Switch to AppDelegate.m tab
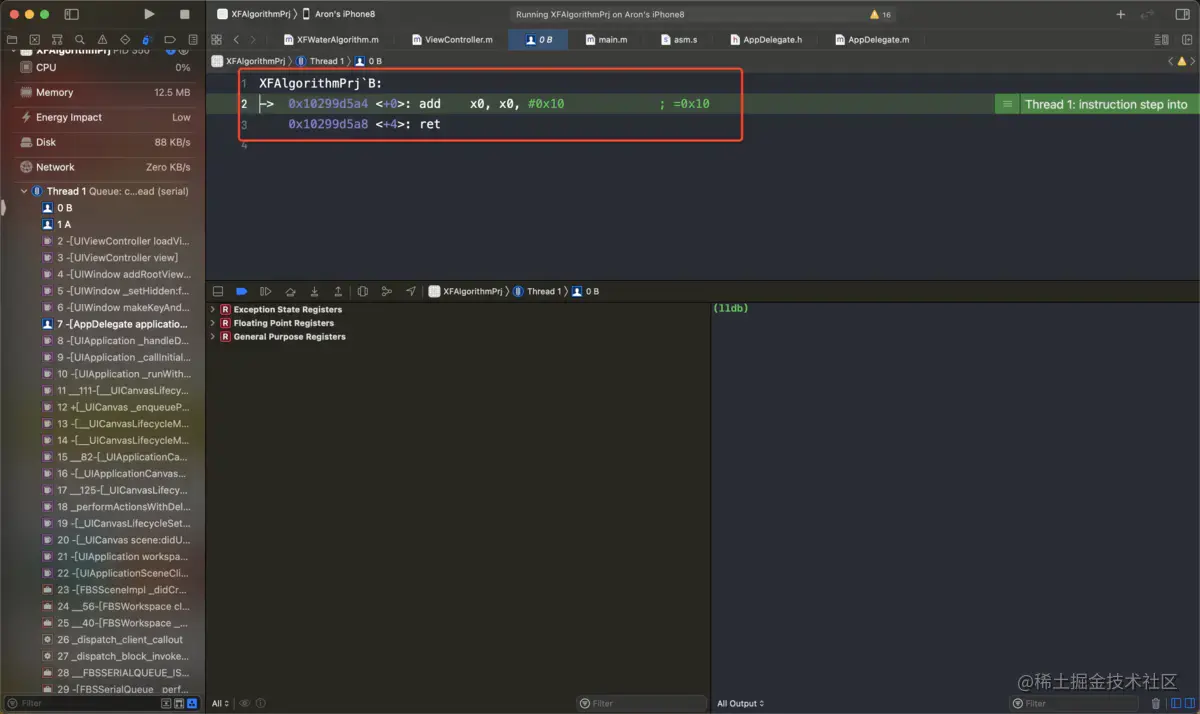1200x714 pixels. (872, 39)
